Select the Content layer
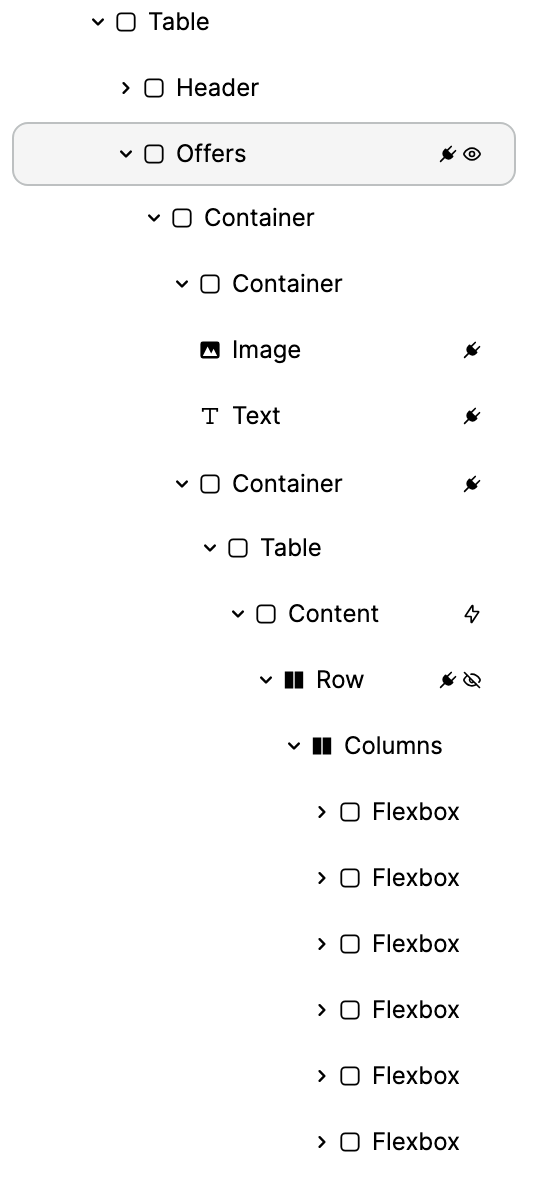The image size is (540, 1184). pyautogui.click(x=333, y=614)
